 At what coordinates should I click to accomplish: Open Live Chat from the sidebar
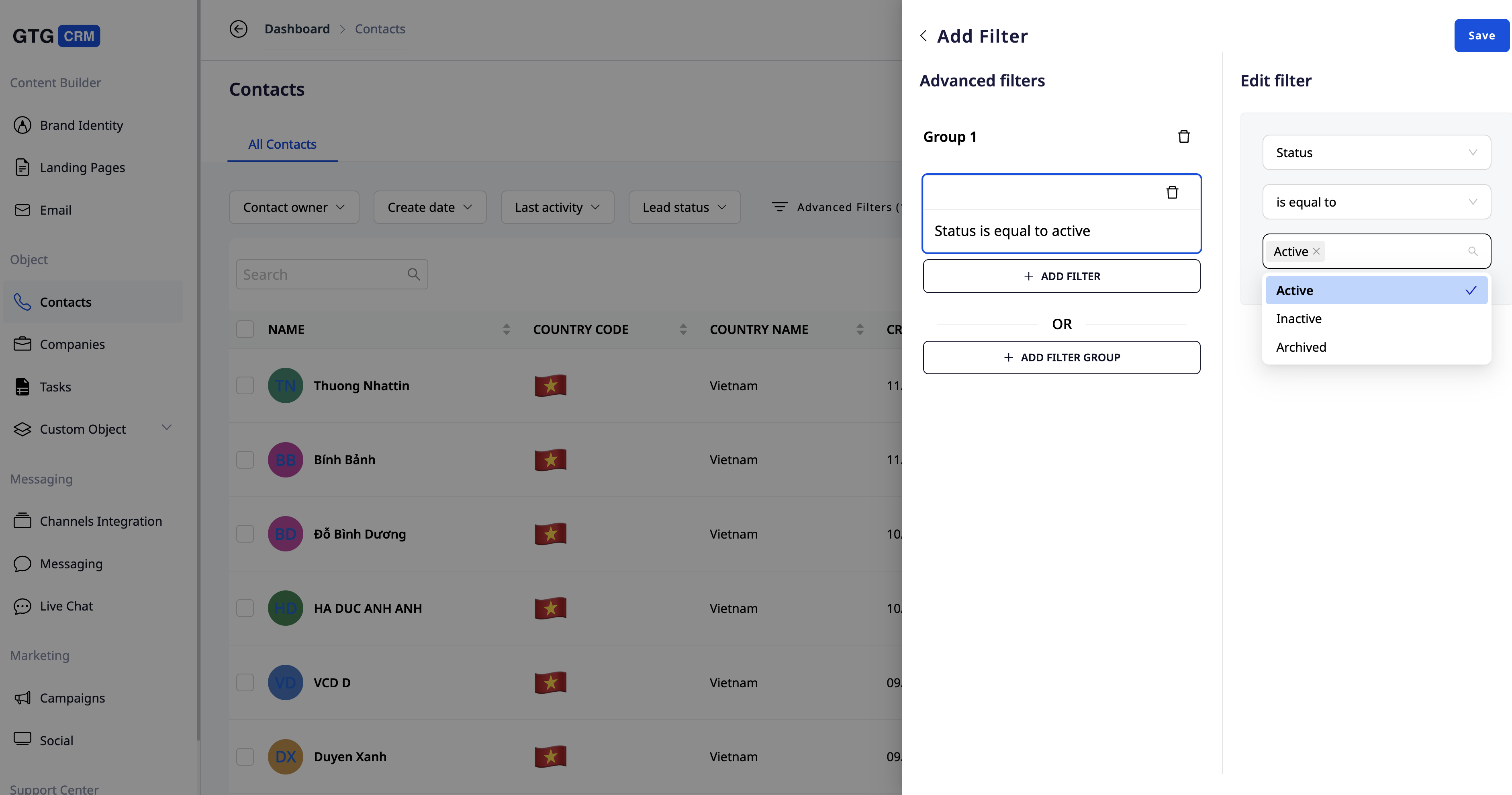(66, 606)
